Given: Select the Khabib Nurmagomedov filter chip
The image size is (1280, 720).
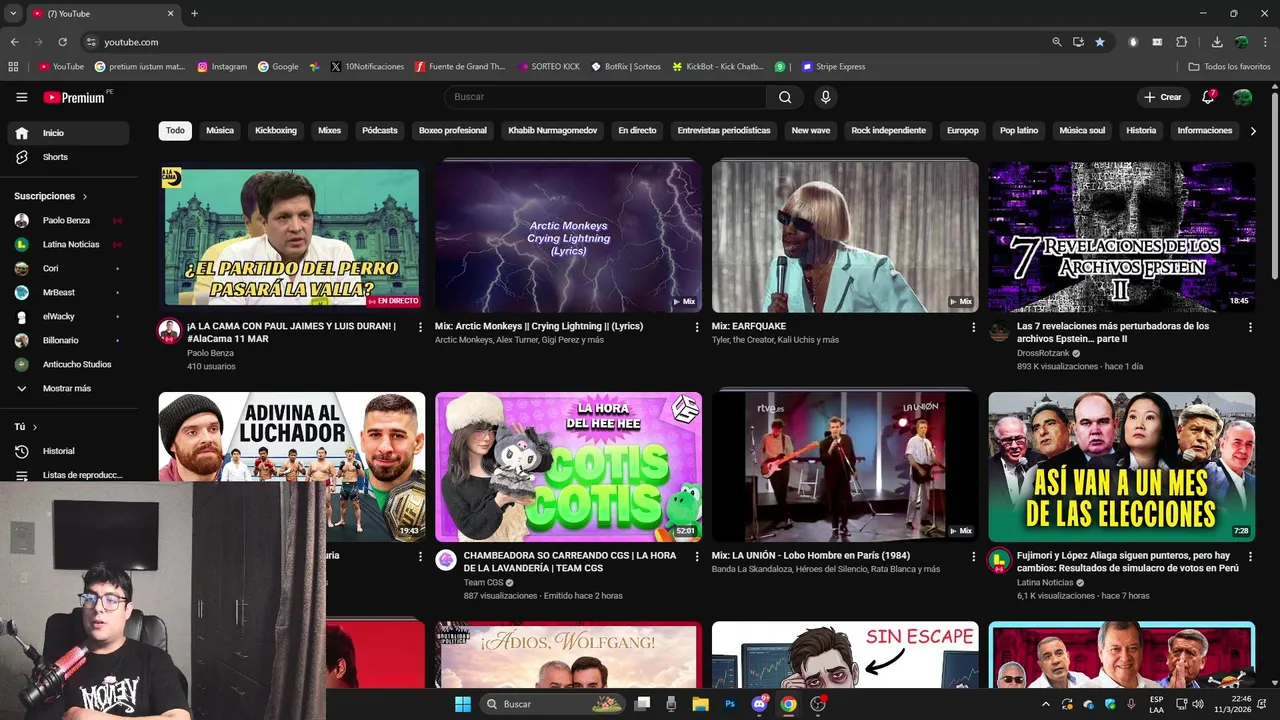Looking at the screenshot, I should [553, 131].
